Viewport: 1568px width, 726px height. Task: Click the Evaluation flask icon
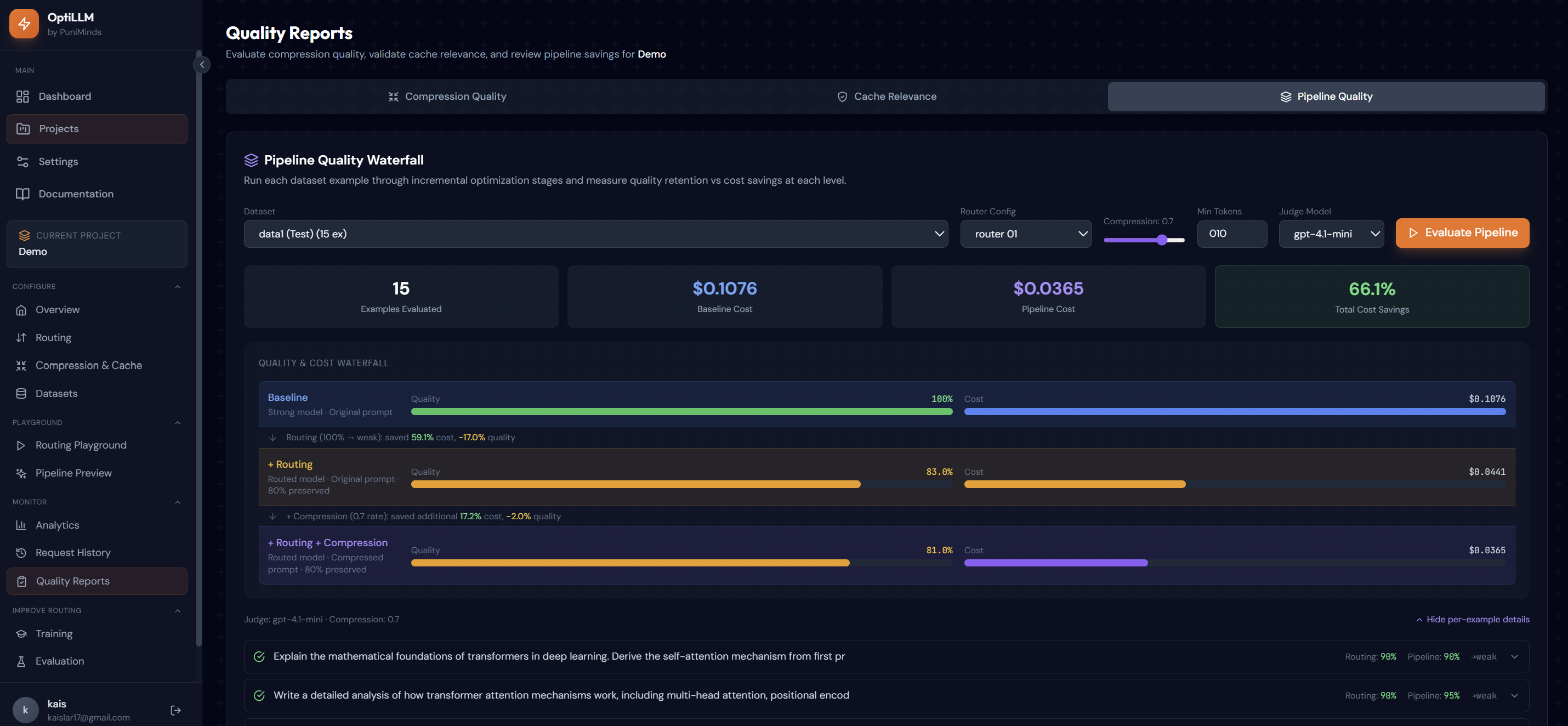click(21, 661)
